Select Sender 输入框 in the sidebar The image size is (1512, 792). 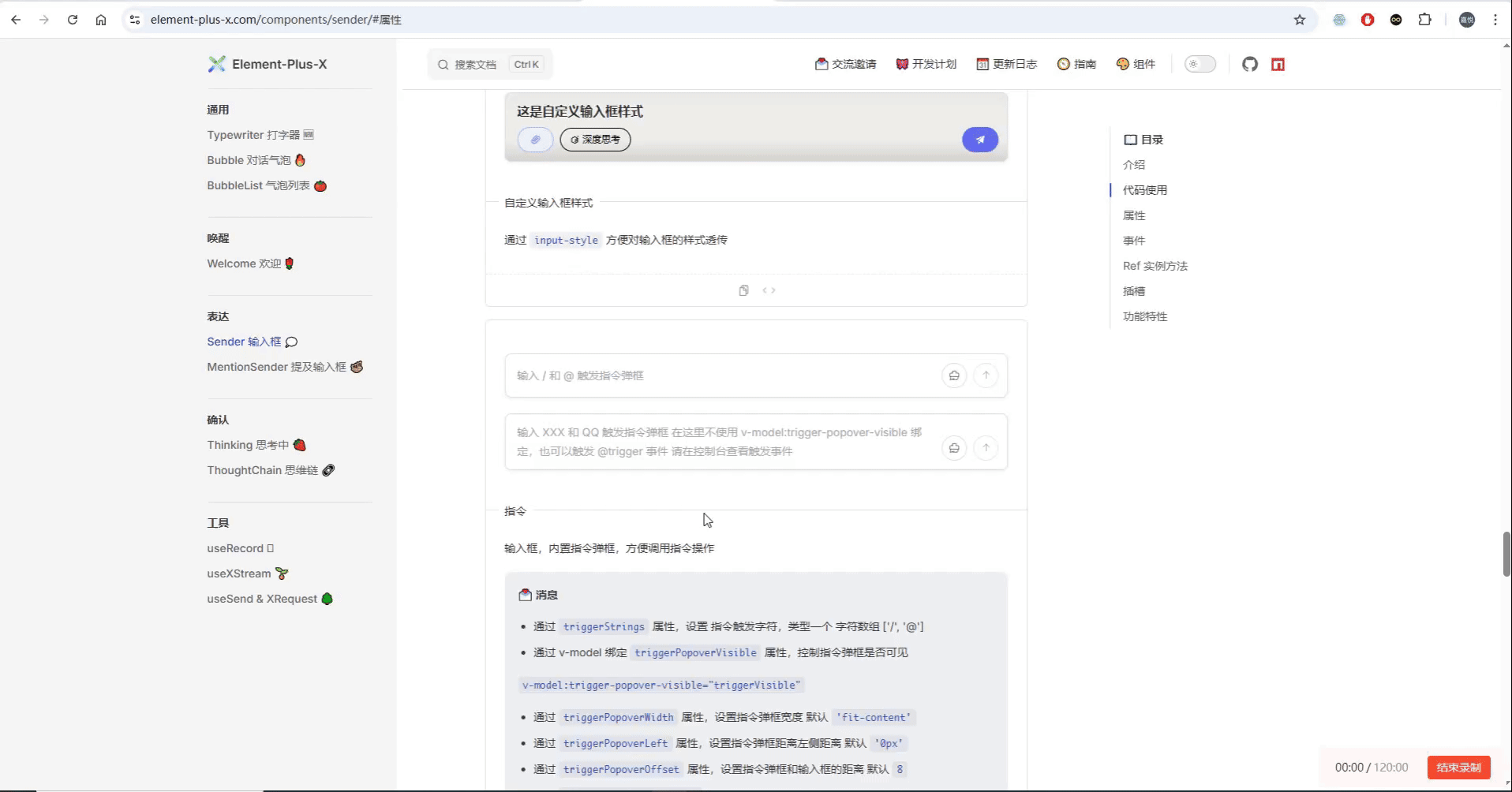tap(245, 341)
